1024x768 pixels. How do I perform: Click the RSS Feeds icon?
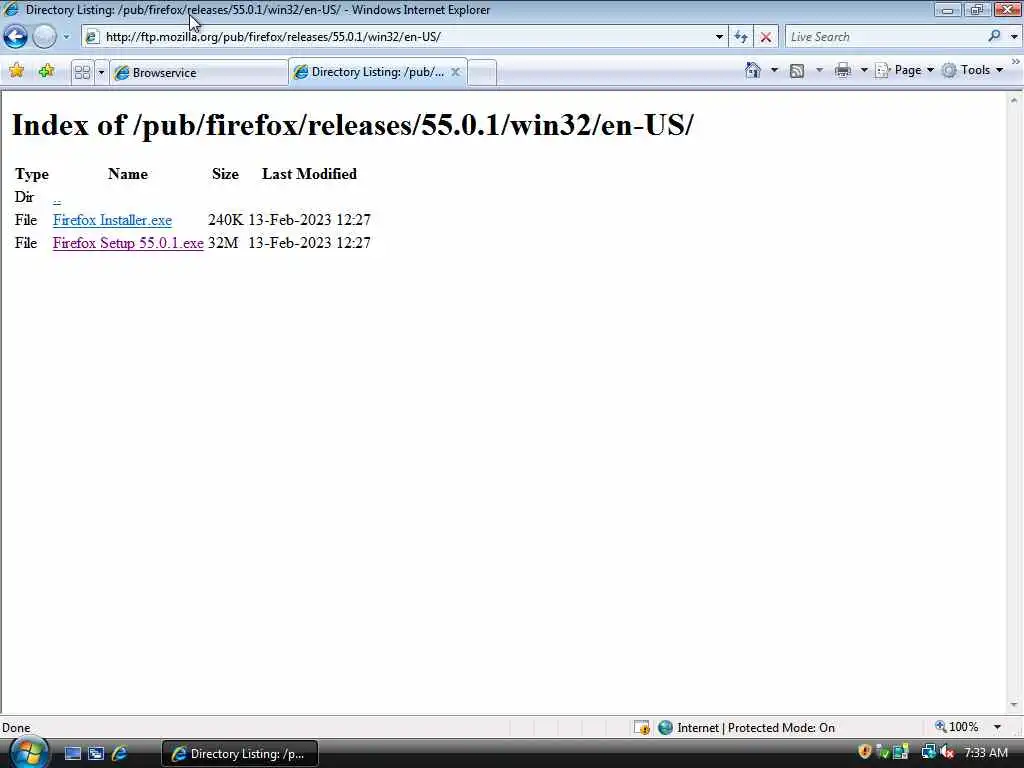(x=797, y=71)
